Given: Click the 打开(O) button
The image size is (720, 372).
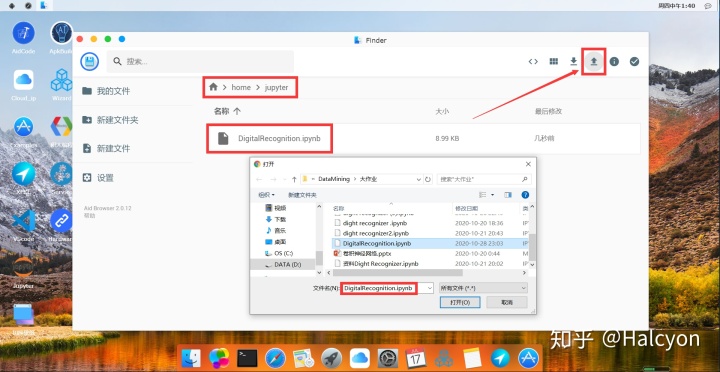Looking at the screenshot, I should [x=460, y=303].
